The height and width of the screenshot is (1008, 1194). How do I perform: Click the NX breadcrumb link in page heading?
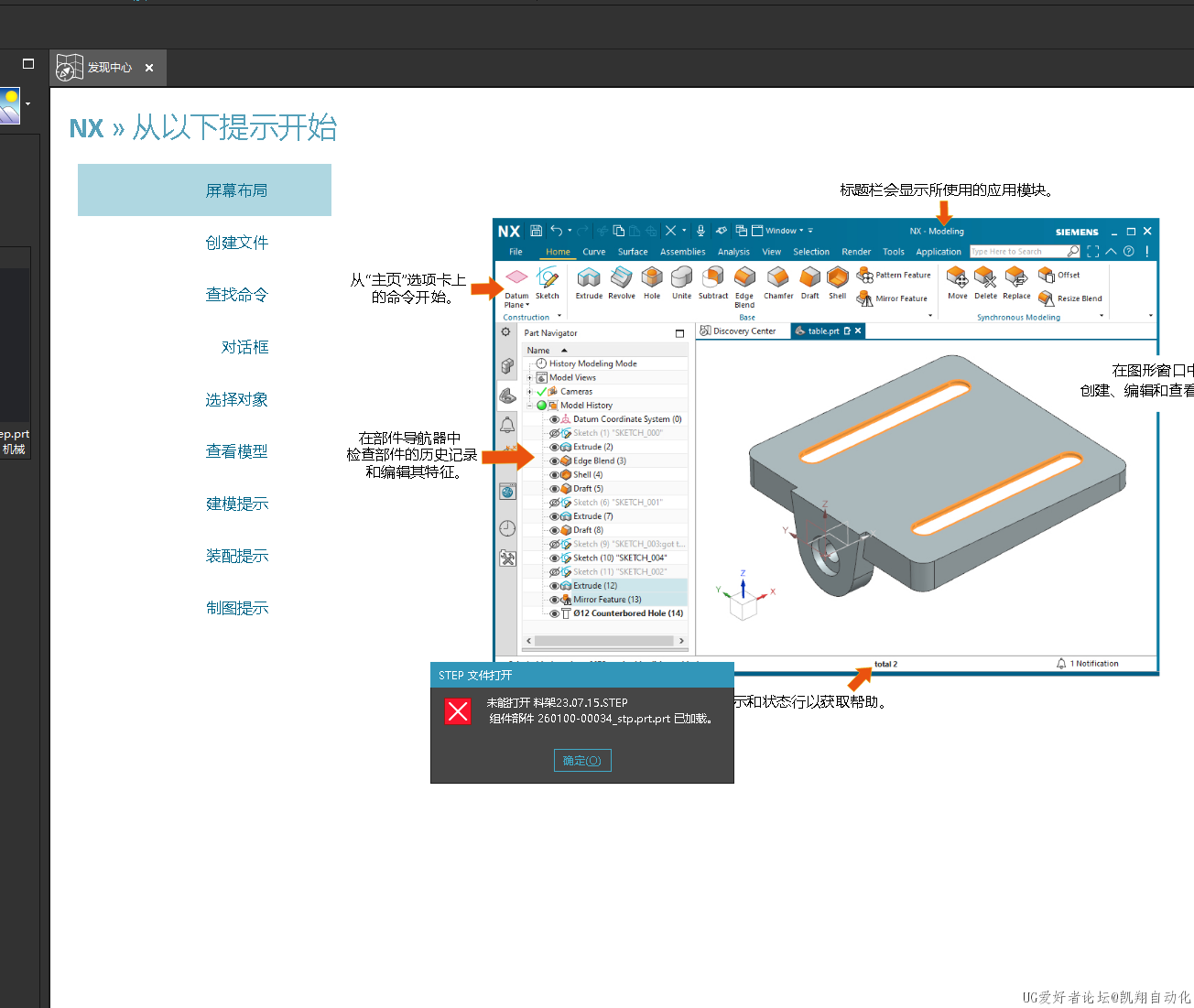[x=87, y=128]
